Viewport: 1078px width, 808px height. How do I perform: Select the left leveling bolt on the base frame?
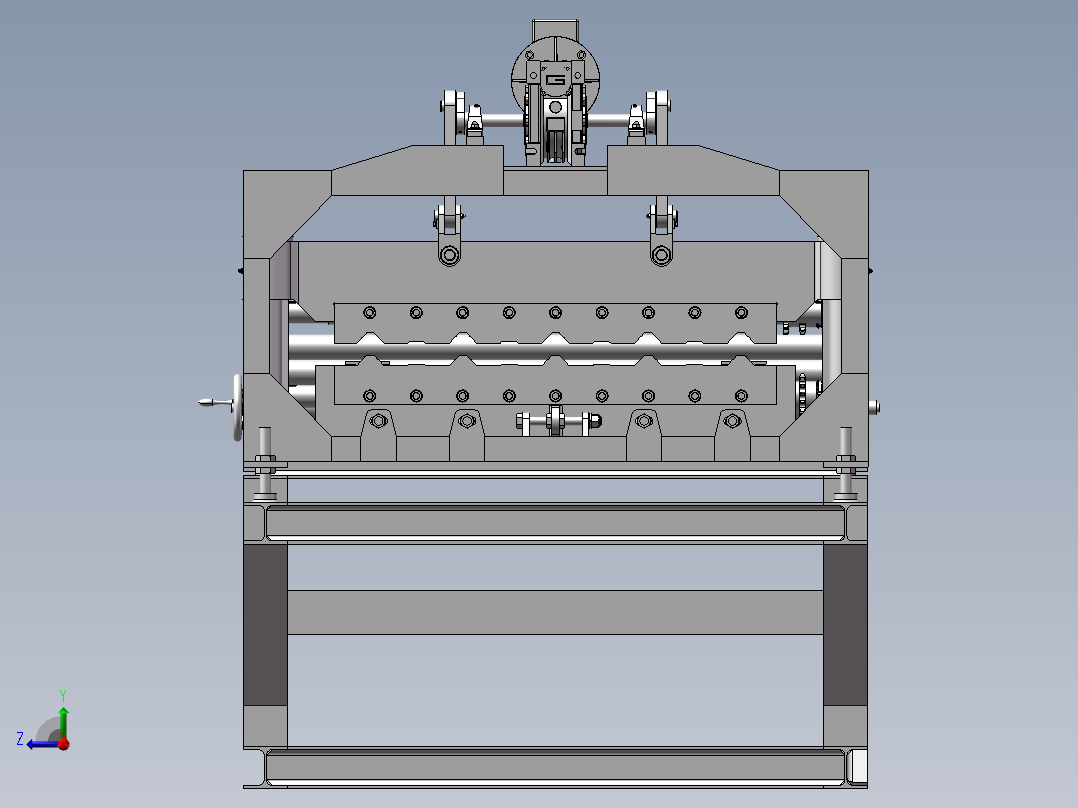tap(265, 464)
